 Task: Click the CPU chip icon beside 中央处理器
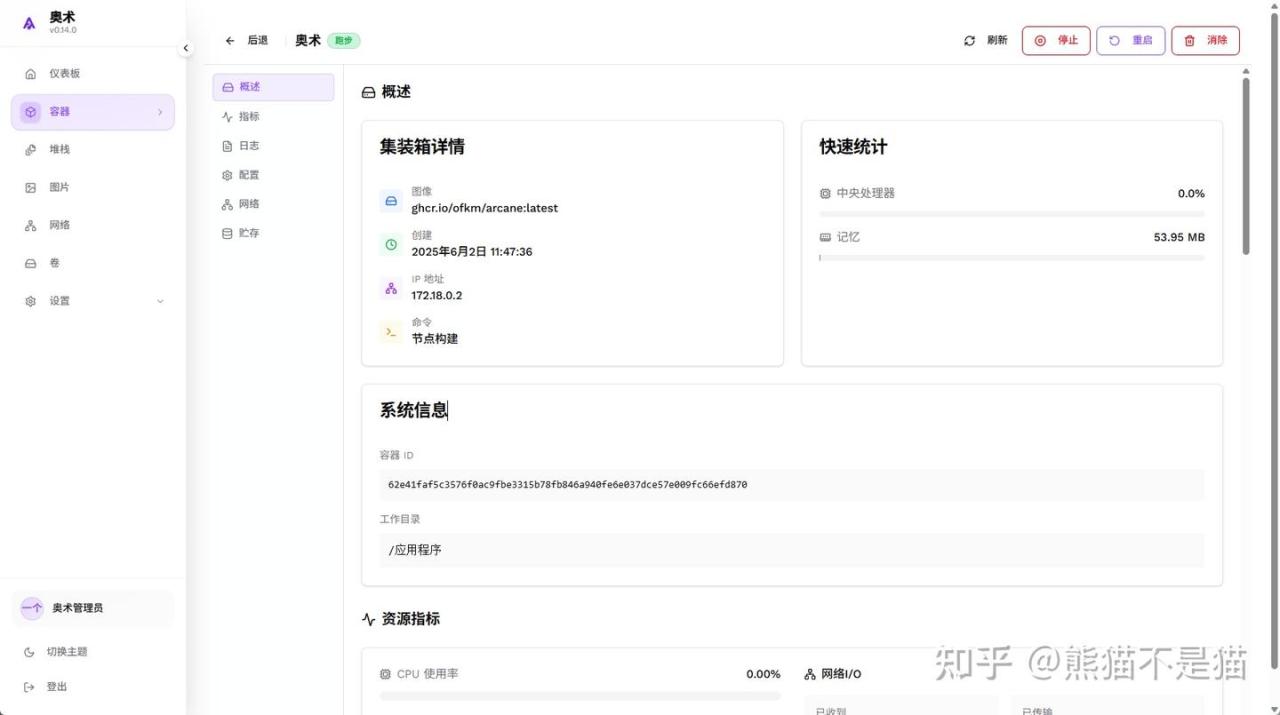tap(825, 193)
